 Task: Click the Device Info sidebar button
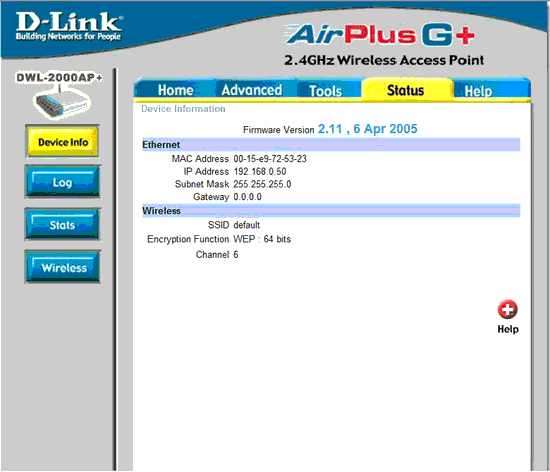tap(62, 142)
